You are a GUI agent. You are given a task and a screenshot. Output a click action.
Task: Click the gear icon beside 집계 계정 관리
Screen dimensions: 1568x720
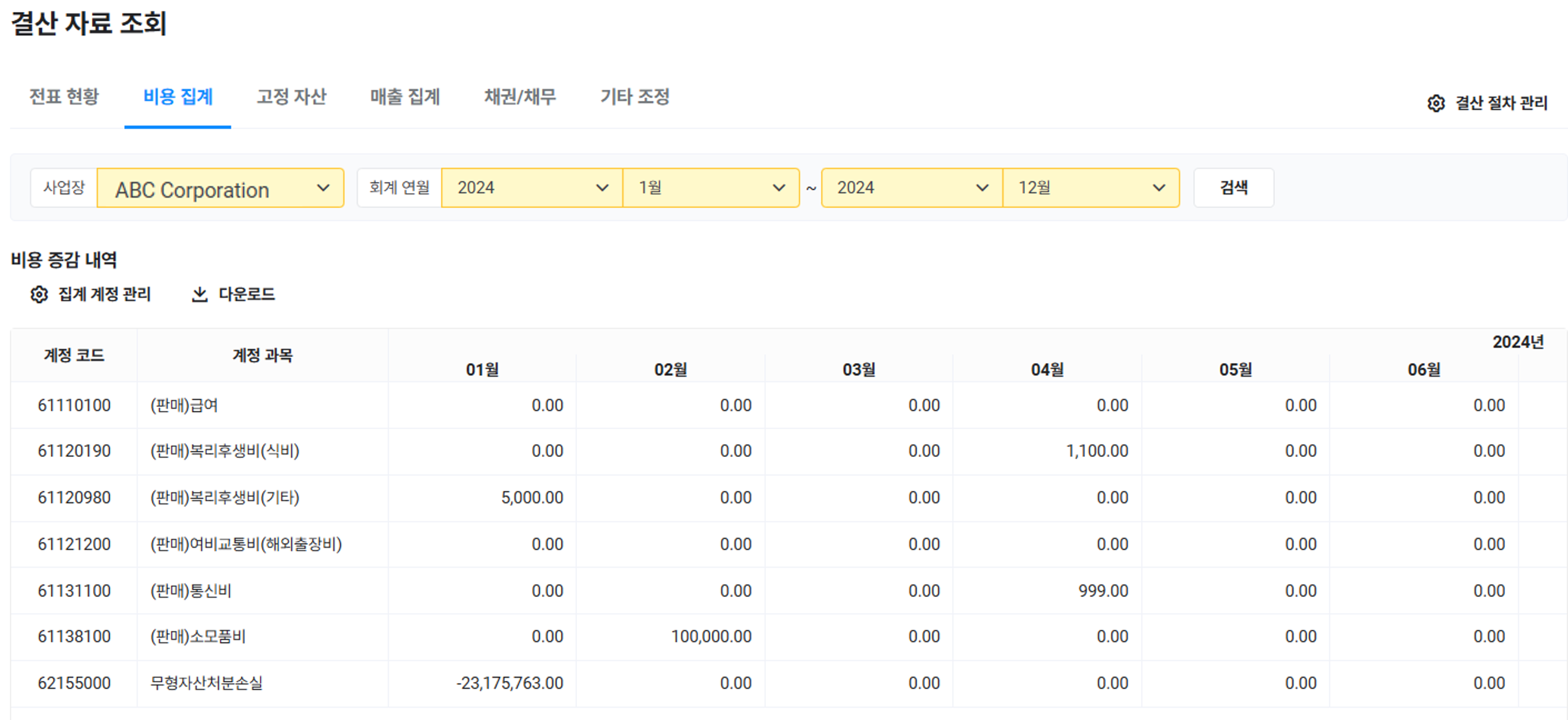39,295
